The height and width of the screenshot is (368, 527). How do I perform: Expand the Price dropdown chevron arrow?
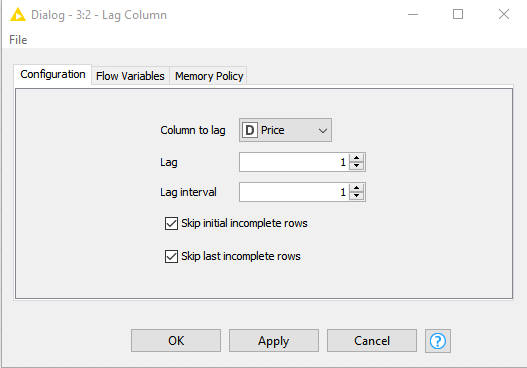pyautogui.click(x=323, y=130)
